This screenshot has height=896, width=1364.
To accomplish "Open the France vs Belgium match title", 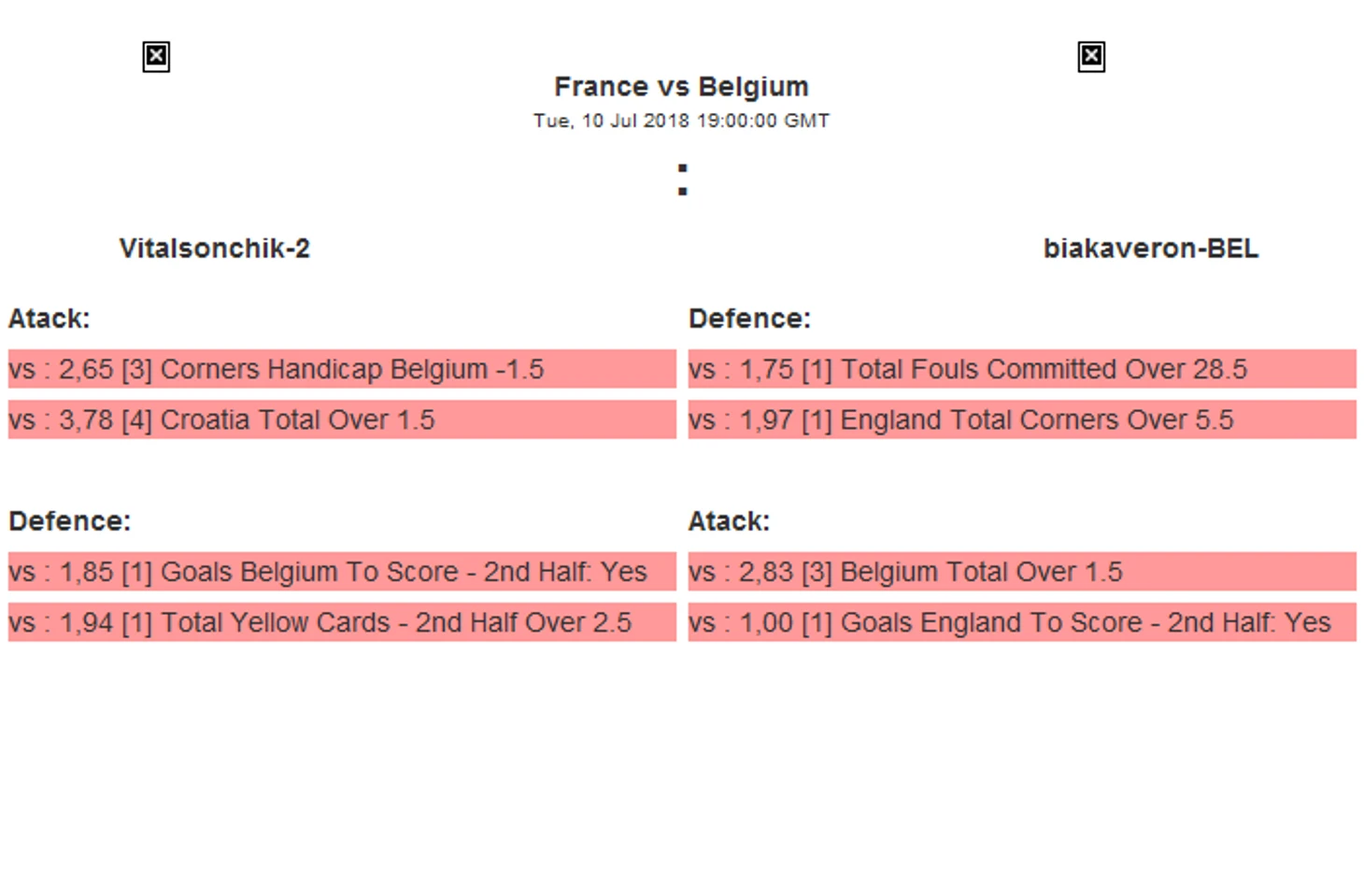I will click(681, 87).
